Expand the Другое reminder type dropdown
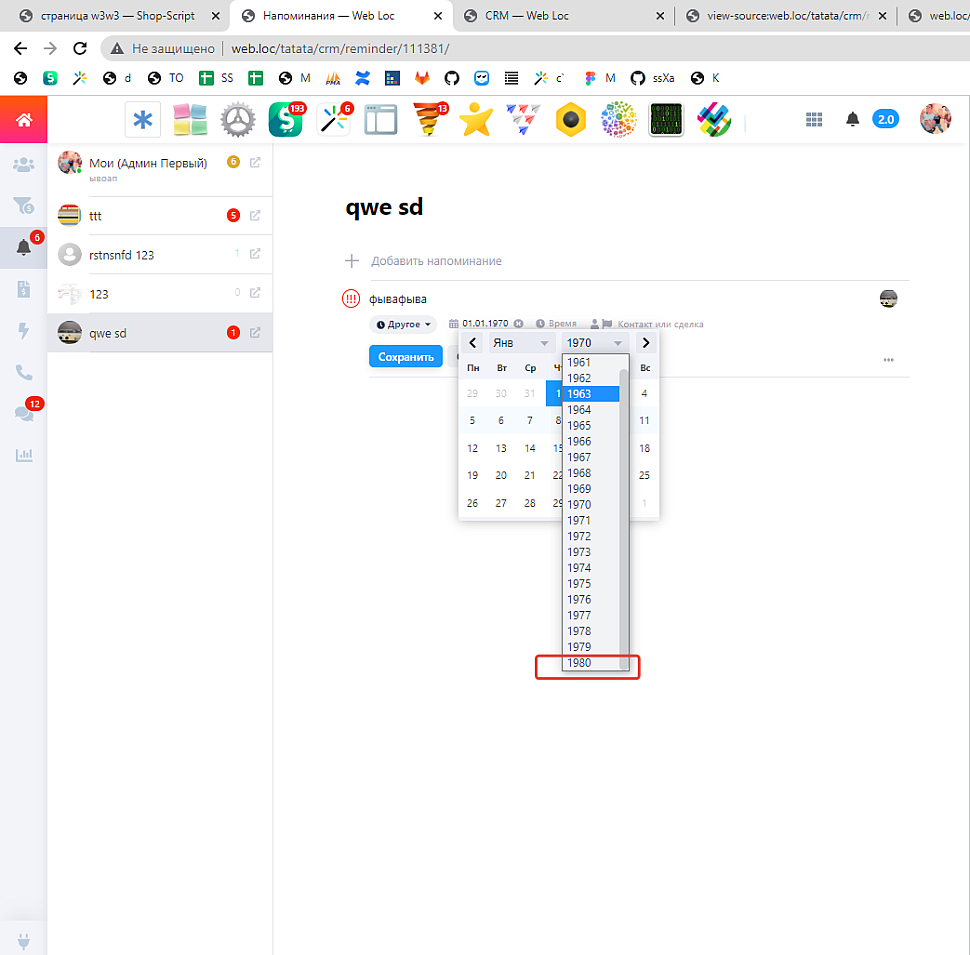 click(404, 324)
